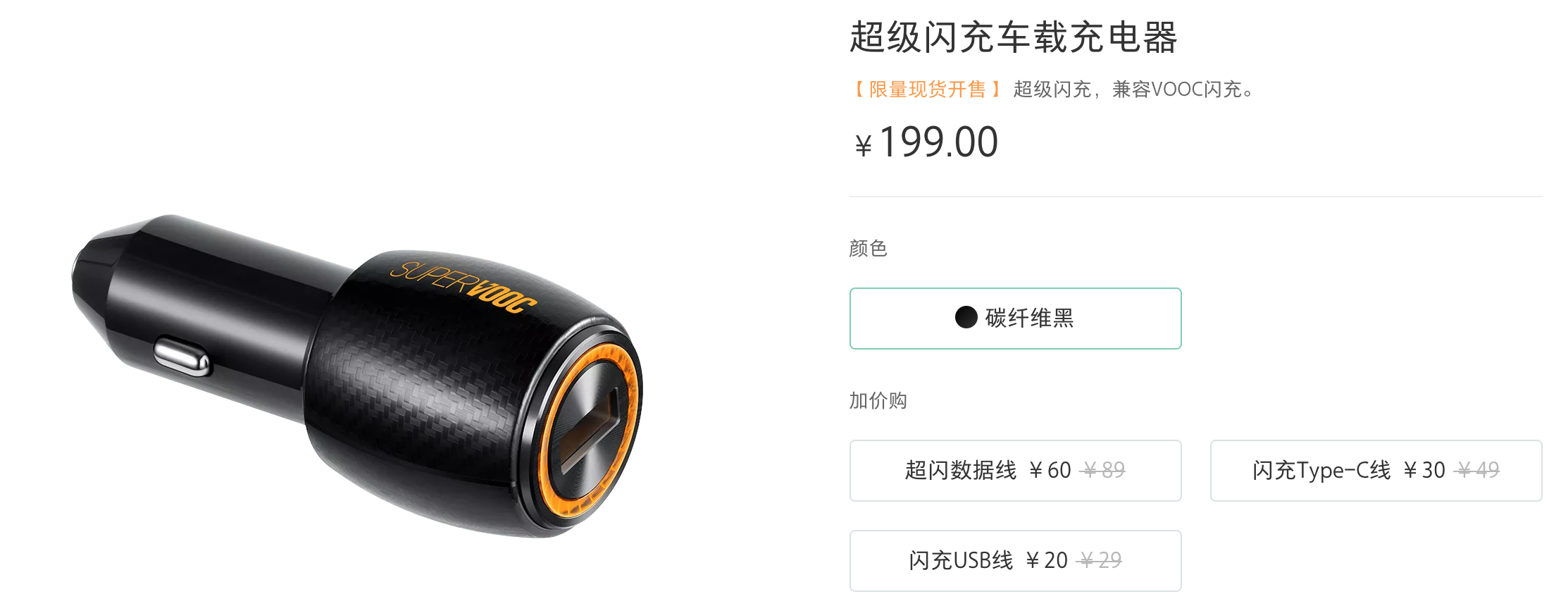Viewport: 1568px width, 606px height.
Task: Add 超闪数据线 ¥60 add-on
Action: click(x=1015, y=470)
